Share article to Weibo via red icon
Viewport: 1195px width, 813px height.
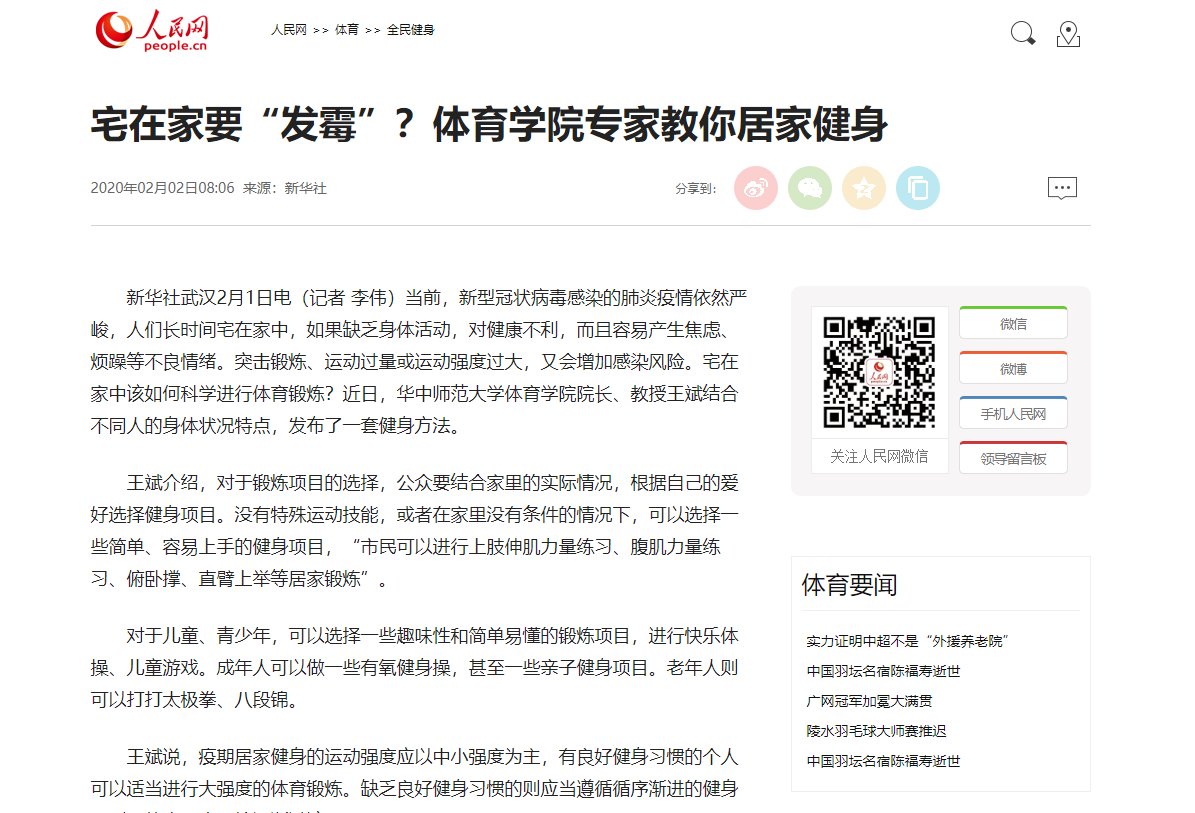(x=756, y=188)
